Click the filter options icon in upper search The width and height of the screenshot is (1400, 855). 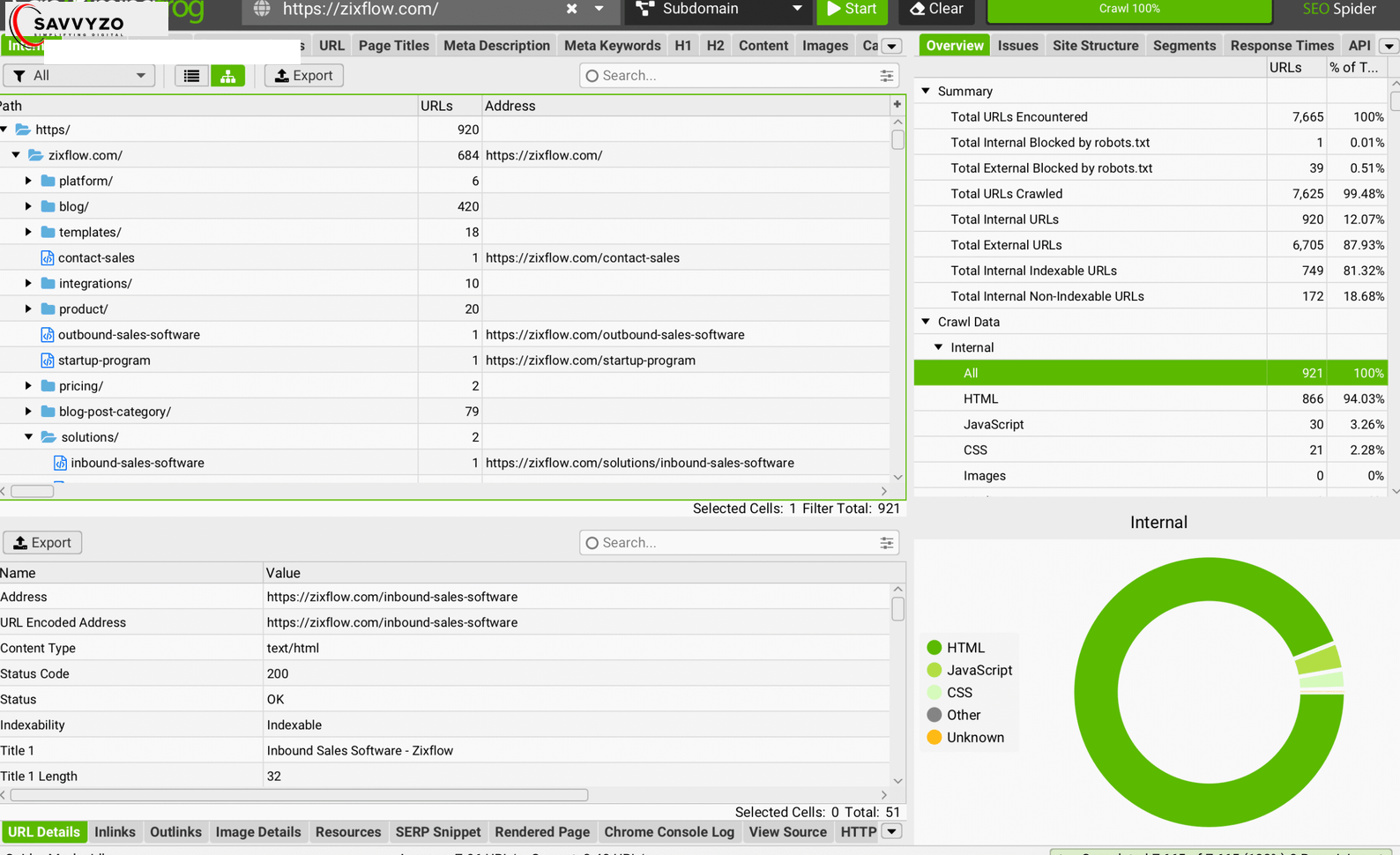(x=886, y=76)
